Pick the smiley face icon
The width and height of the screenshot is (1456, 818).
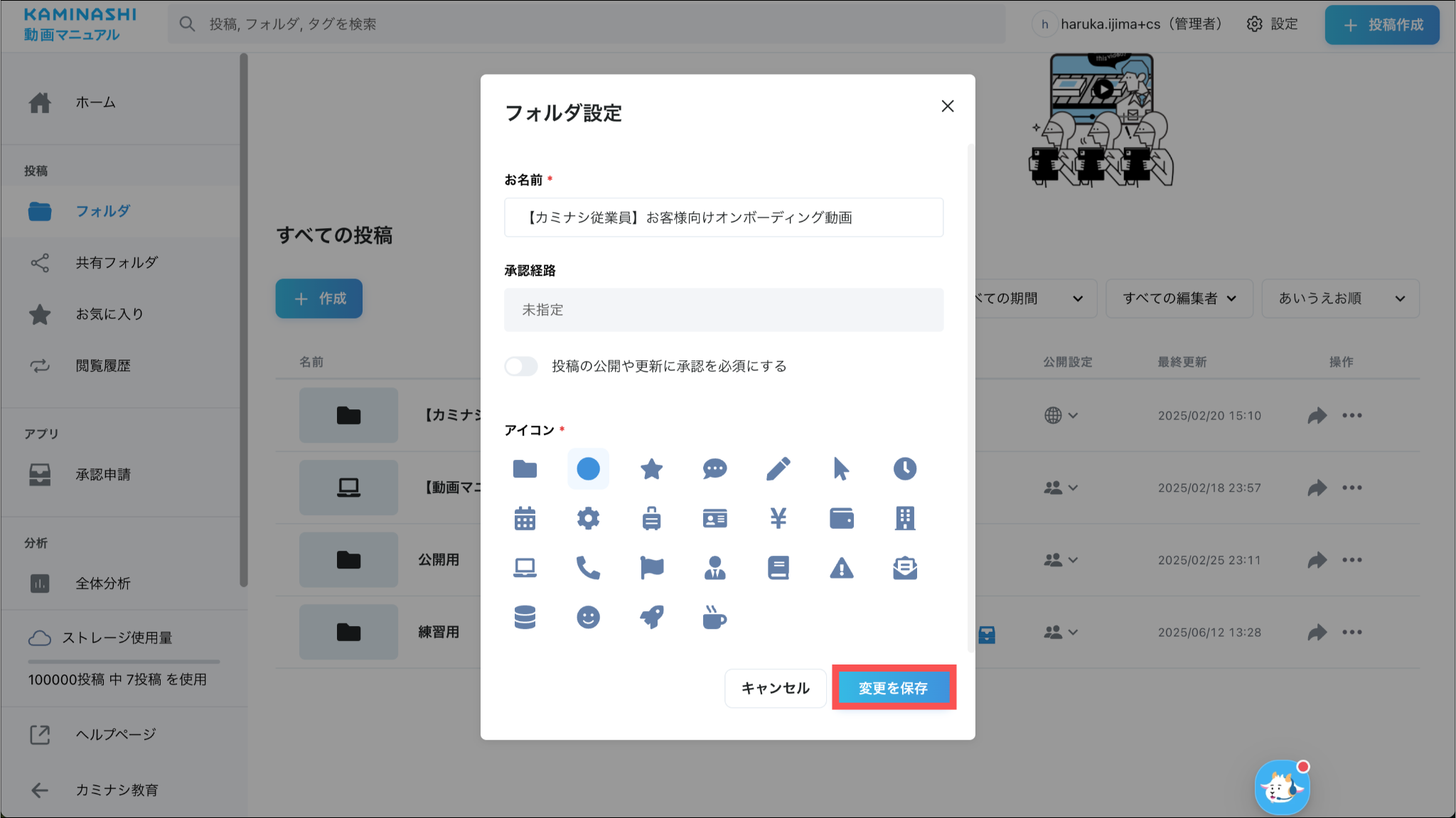588,617
